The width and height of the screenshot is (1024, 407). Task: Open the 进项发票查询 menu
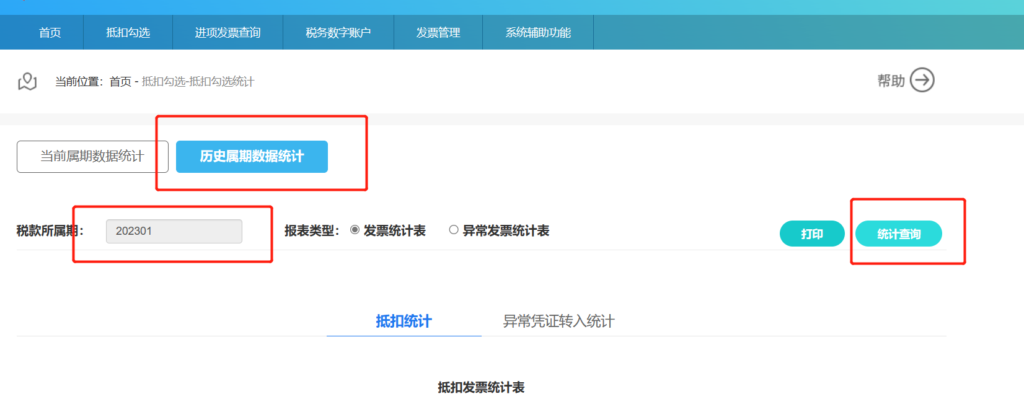[228, 33]
